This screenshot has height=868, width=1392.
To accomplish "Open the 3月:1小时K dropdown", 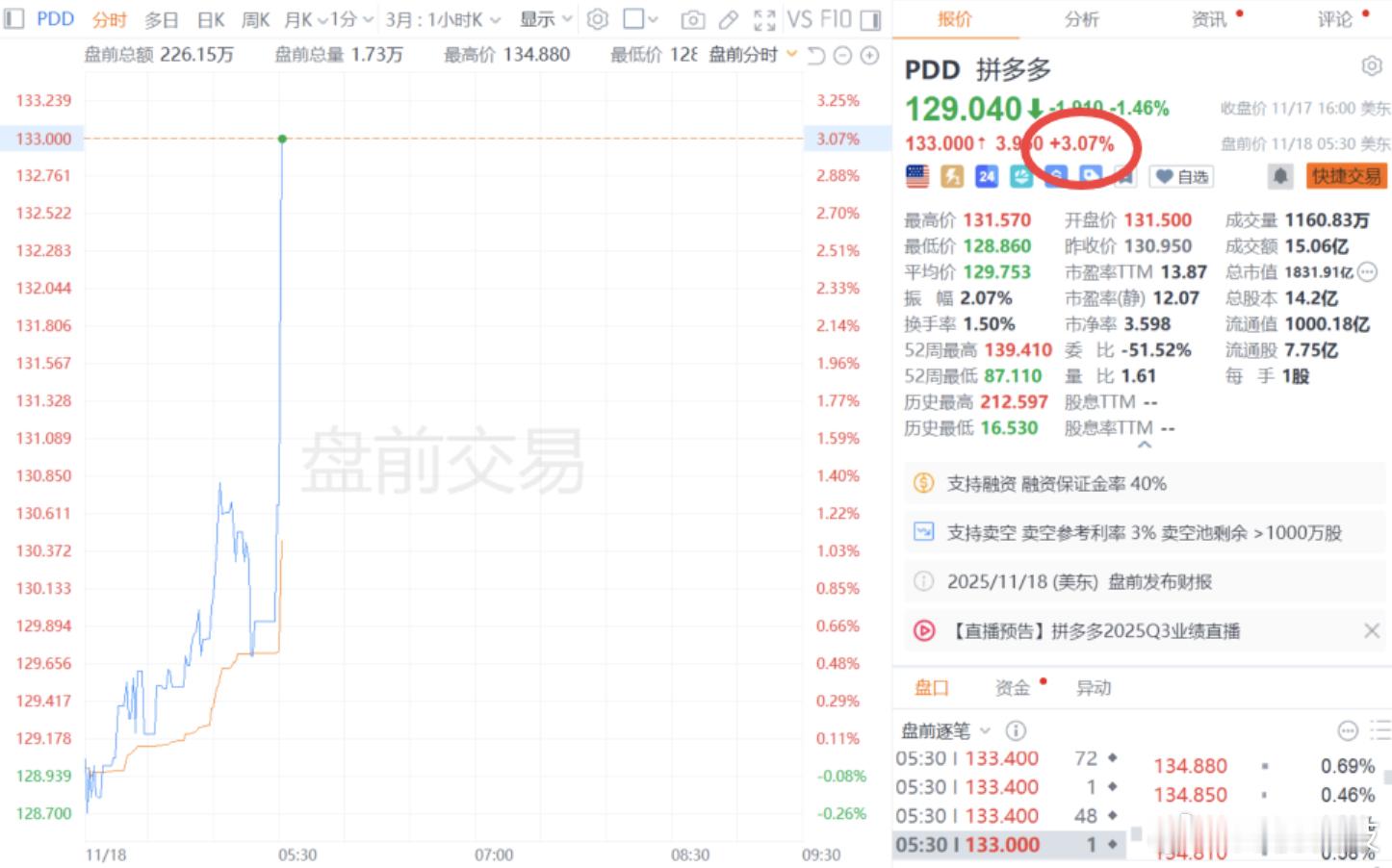I will tap(444, 19).
